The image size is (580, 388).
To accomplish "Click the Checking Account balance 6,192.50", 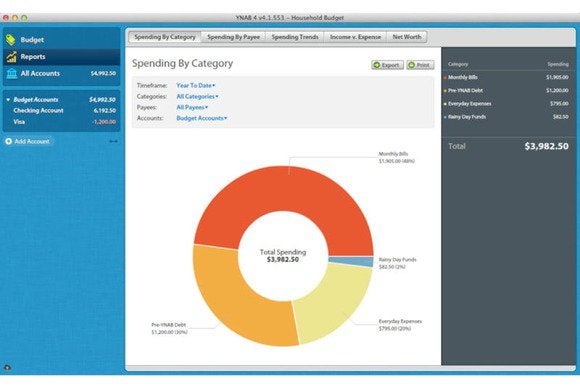I will pyautogui.click(x=105, y=111).
